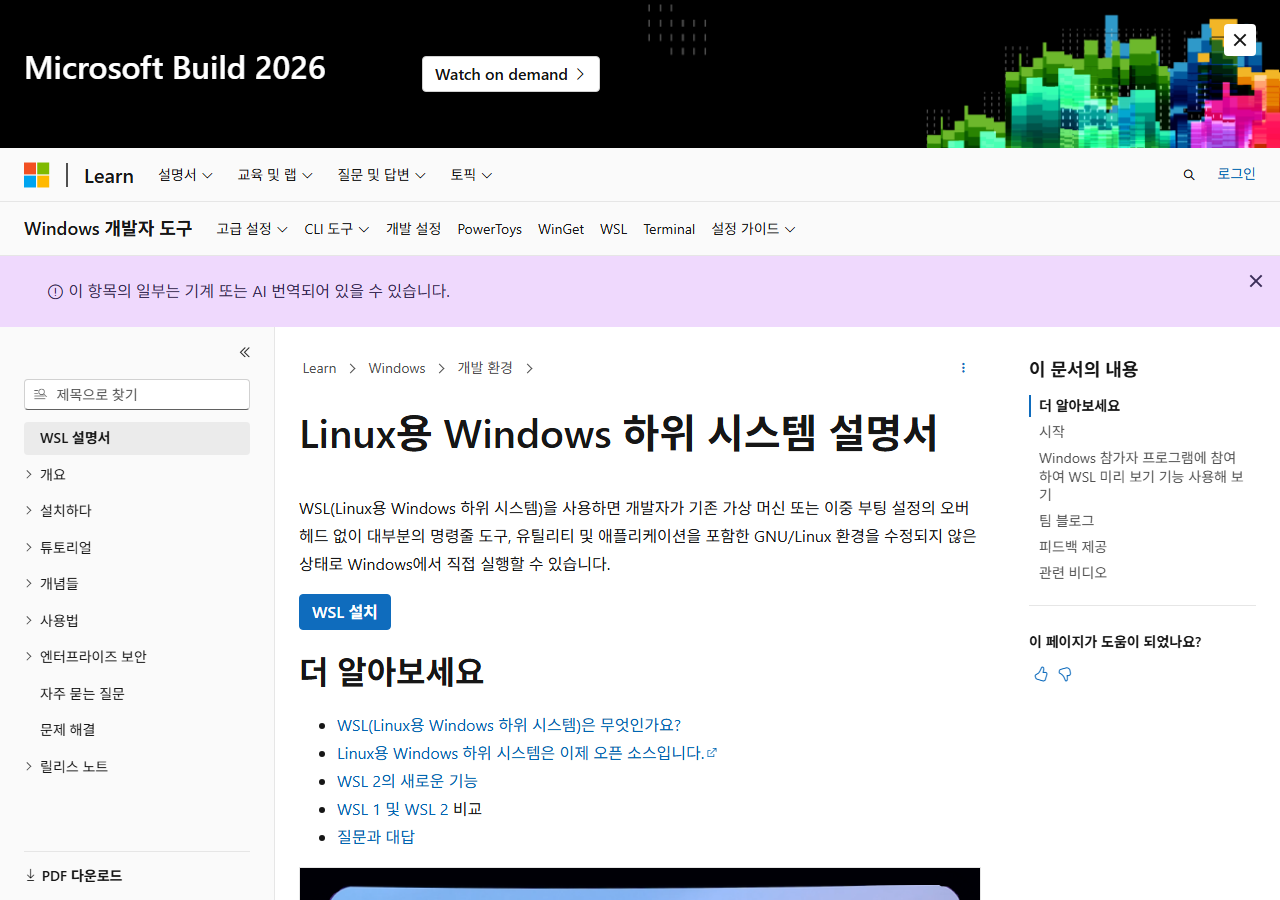This screenshot has height=900, width=1280.
Task: Open the PowerToys menu item
Action: (490, 229)
